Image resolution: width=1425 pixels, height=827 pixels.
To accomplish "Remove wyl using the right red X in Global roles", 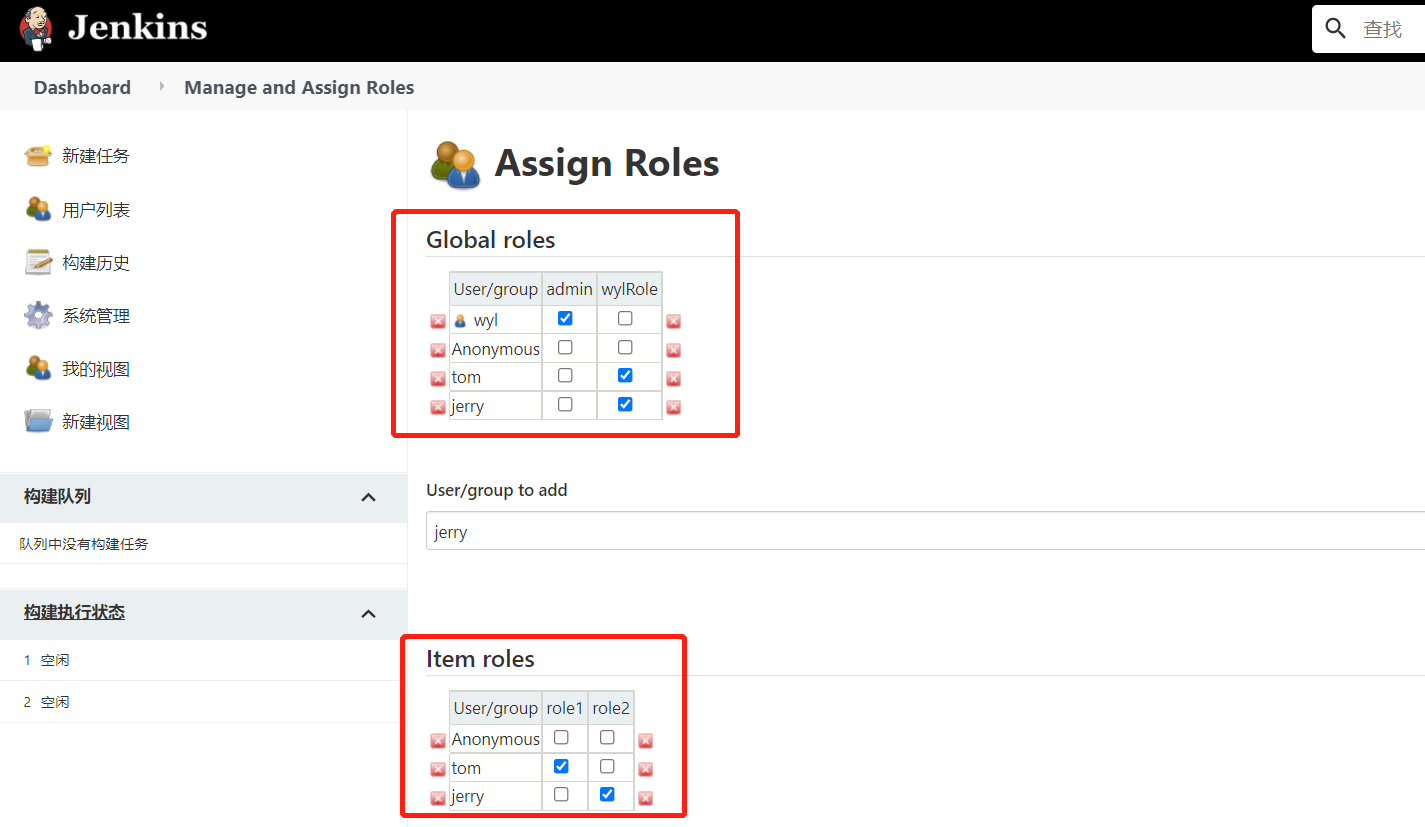I will point(674,321).
